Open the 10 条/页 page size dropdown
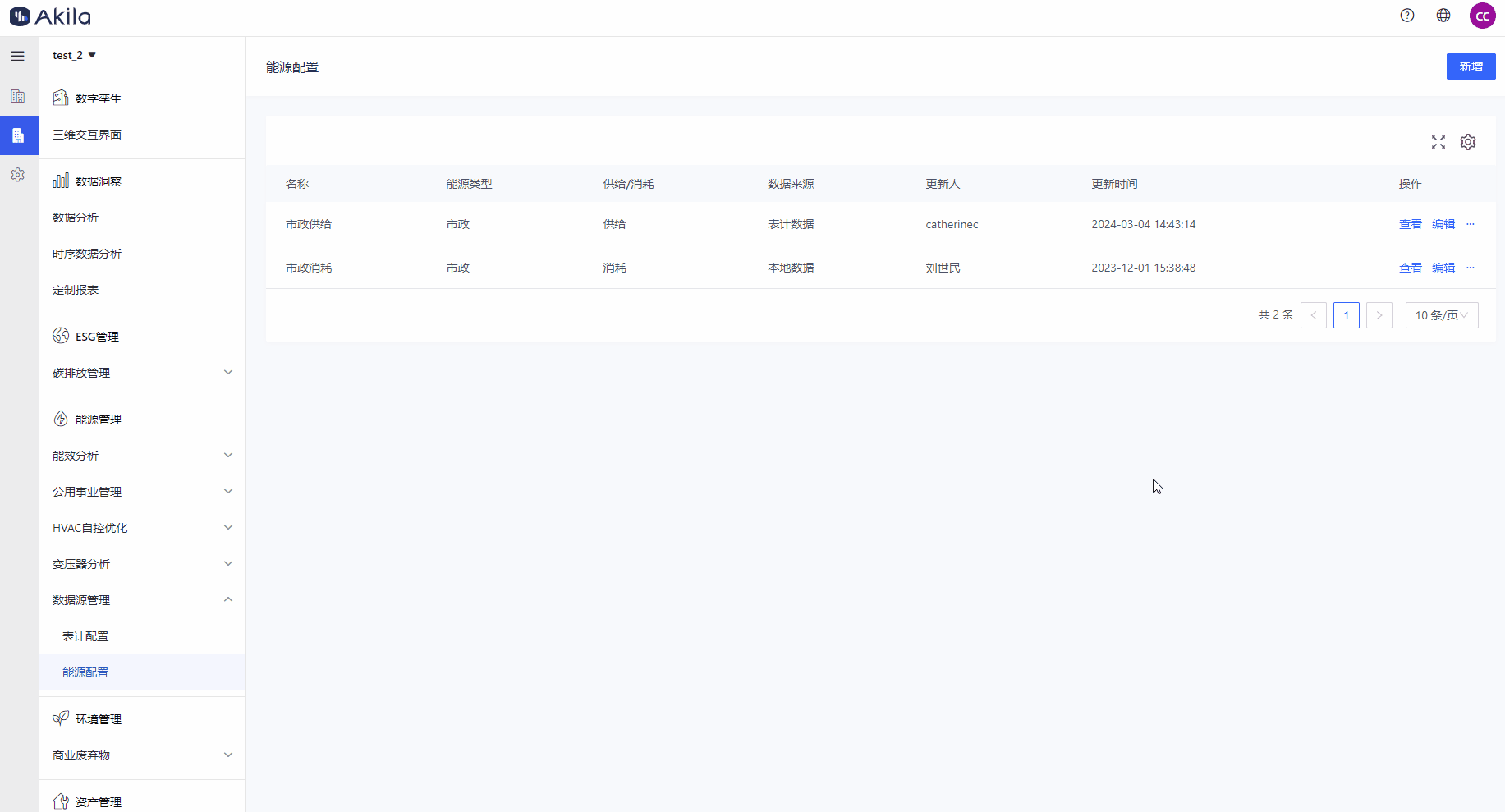The image size is (1505, 812). pyautogui.click(x=1442, y=315)
